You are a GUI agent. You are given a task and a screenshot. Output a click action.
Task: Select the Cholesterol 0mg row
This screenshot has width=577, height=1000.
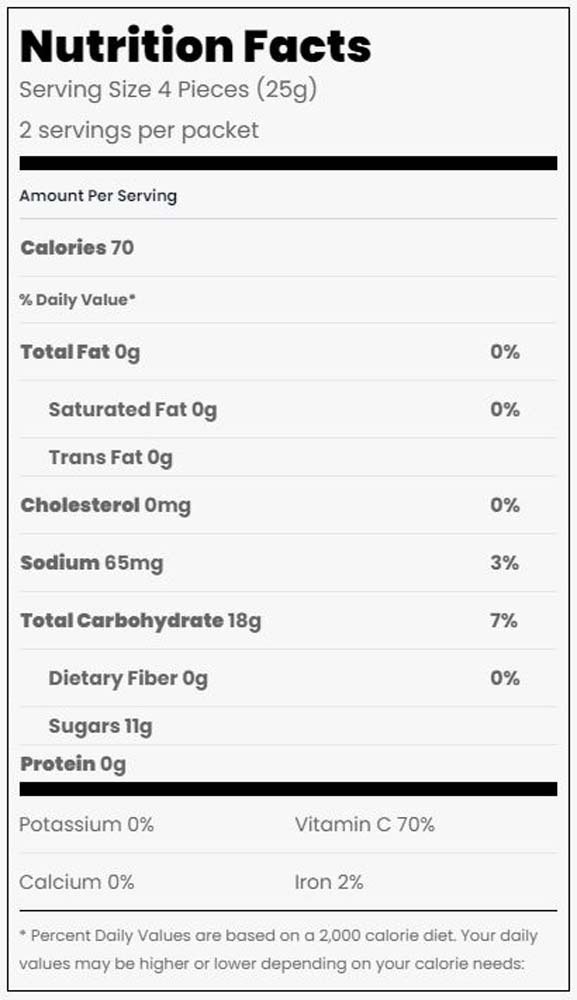point(288,505)
